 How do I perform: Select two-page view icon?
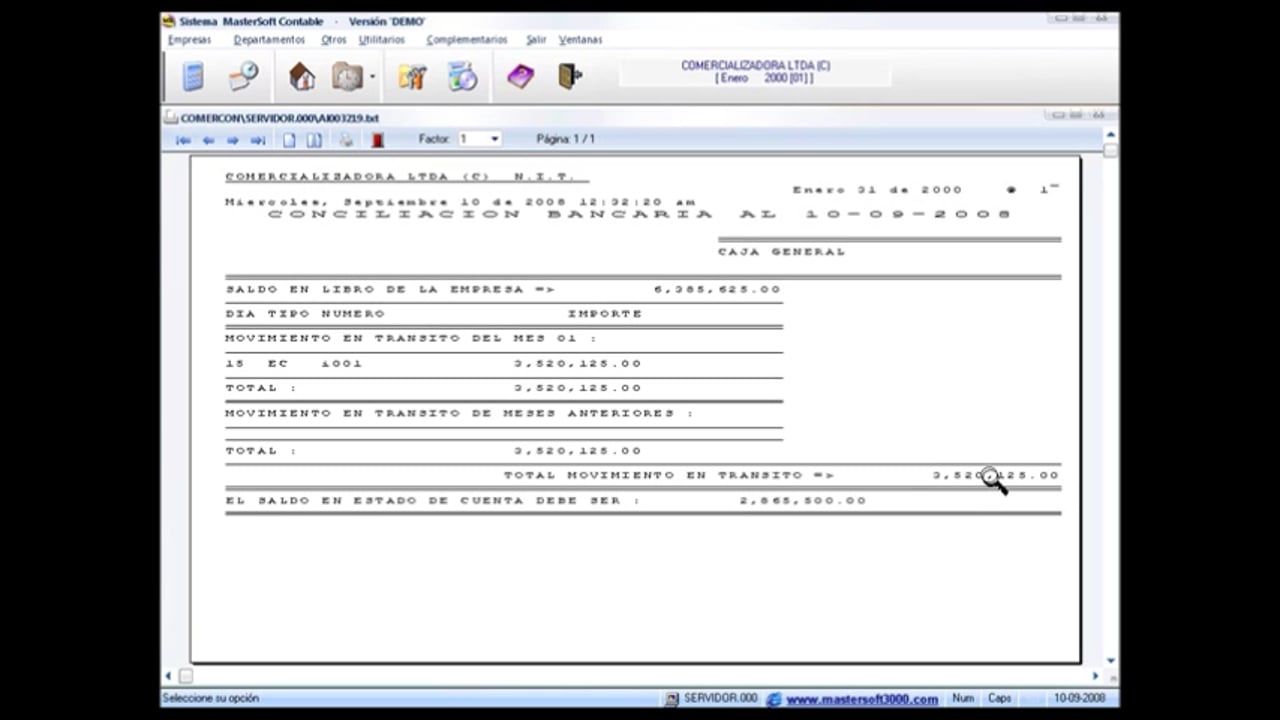[x=314, y=140]
